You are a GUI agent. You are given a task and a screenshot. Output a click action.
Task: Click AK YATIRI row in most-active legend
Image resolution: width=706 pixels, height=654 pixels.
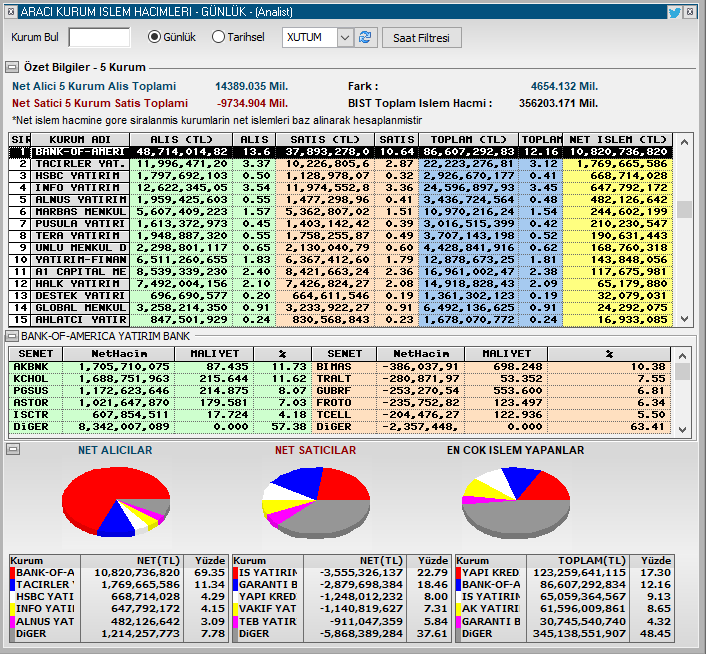pyautogui.click(x=564, y=609)
